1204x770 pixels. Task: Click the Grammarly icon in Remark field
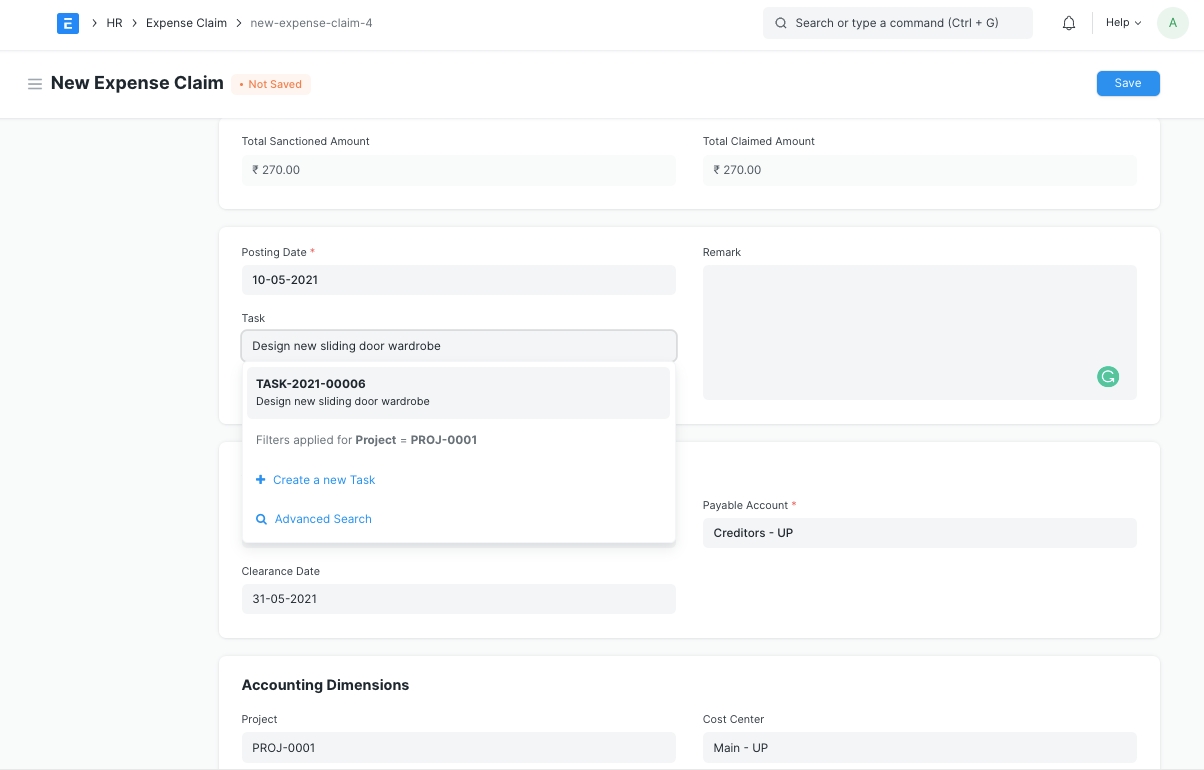(x=1107, y=377)
